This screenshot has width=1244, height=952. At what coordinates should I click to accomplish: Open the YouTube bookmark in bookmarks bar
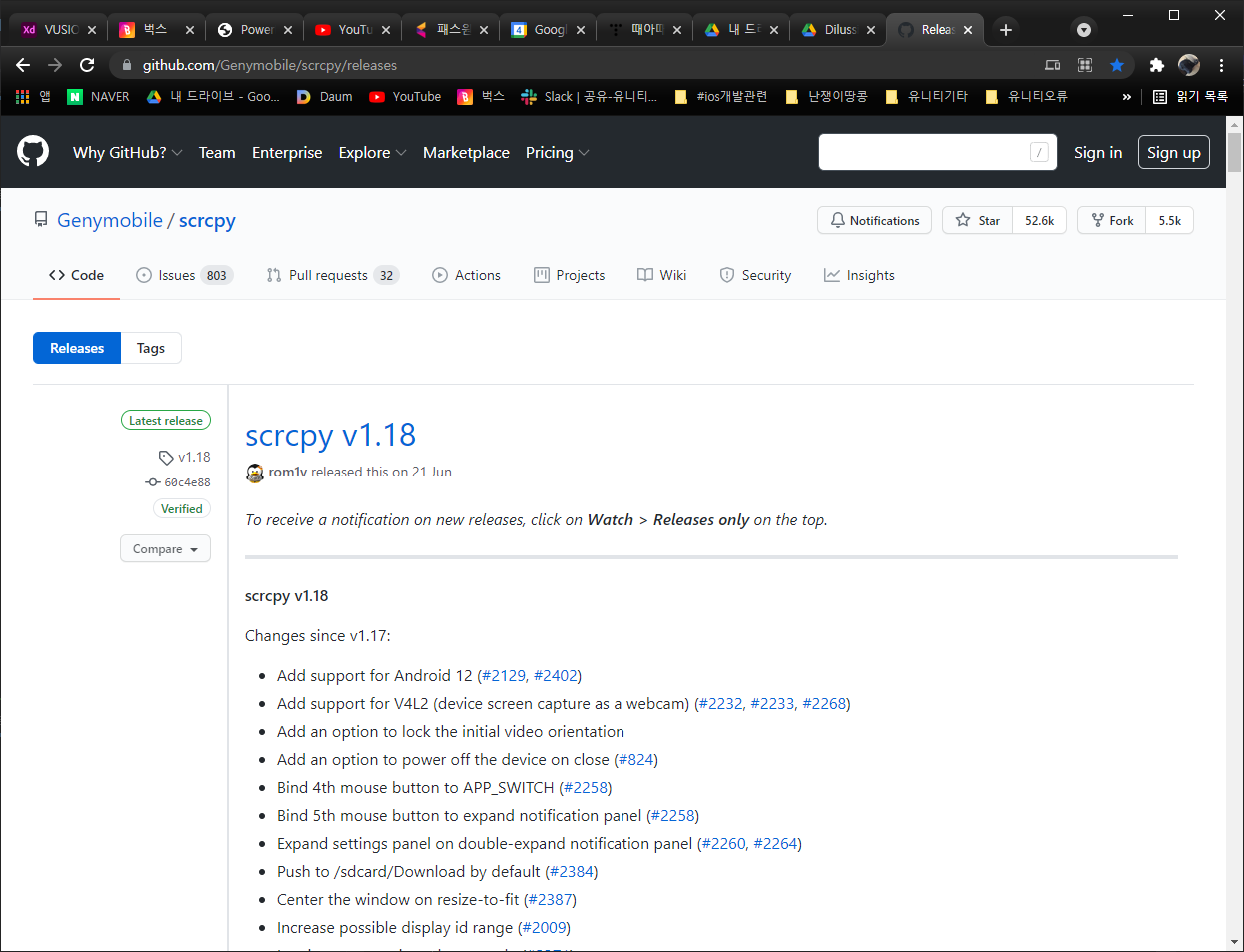[x=405, y=97]
